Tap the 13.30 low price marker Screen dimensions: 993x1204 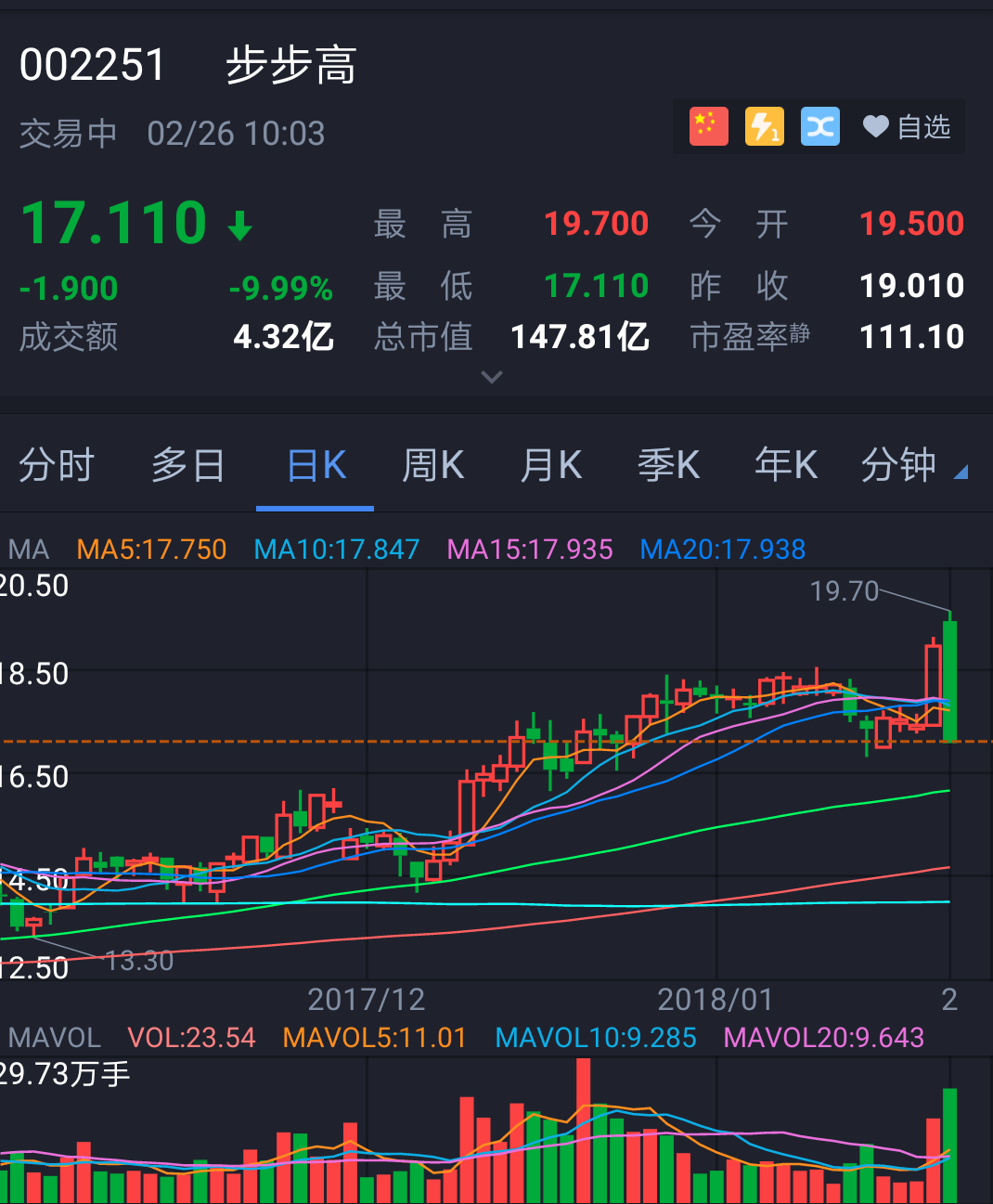(140, 961)
